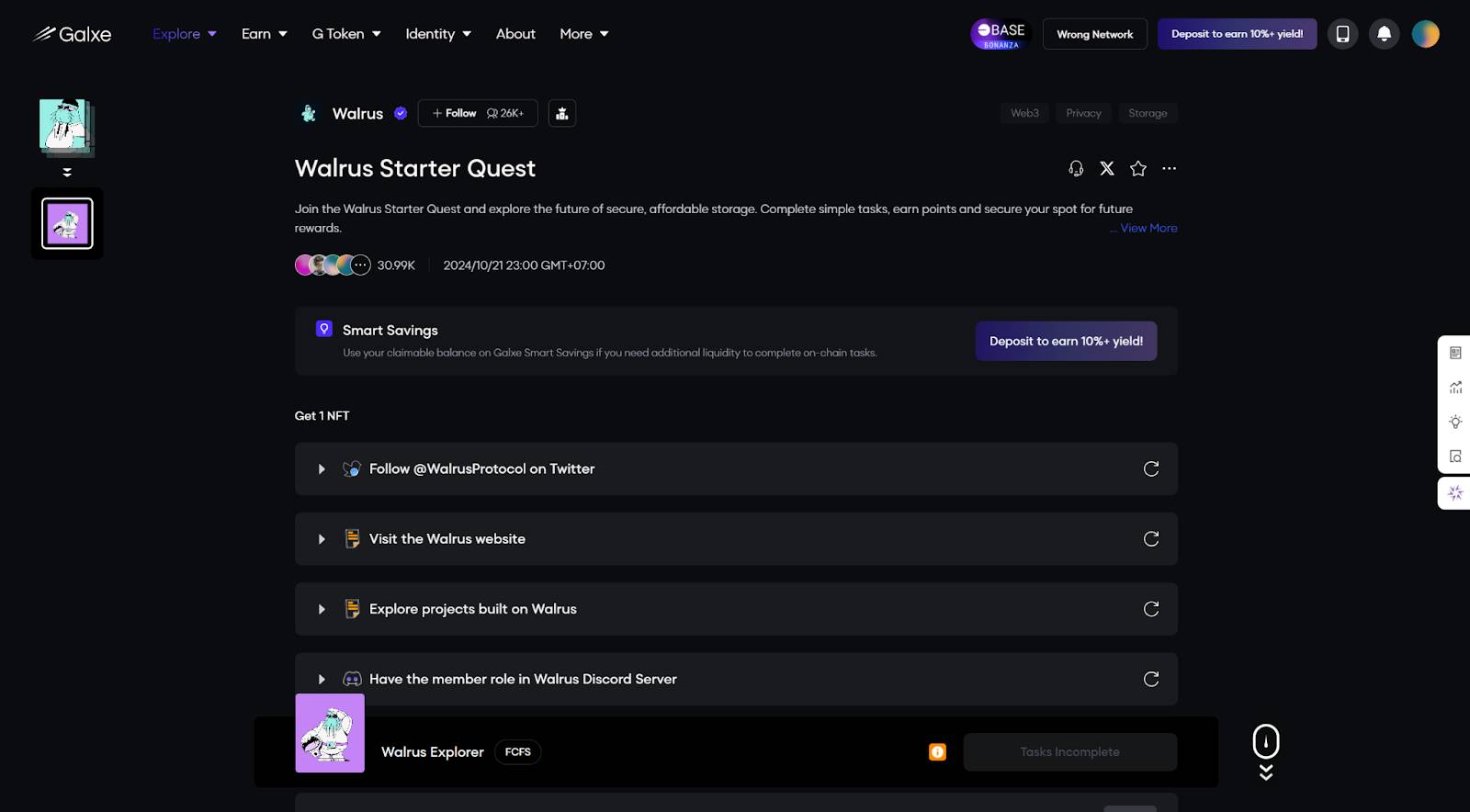Viewport: 1470px width, 812px height.
Task: Click the notification bell icon
Action: coord(1384,34)
